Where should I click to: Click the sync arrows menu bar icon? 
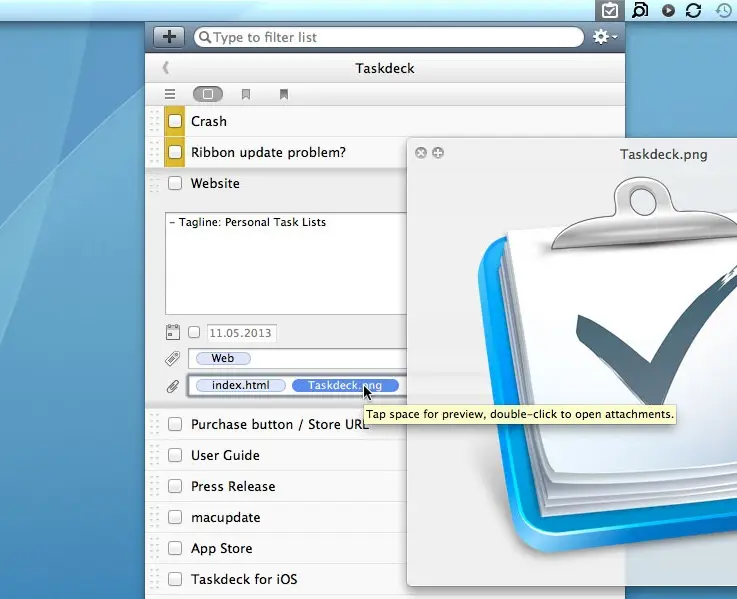point(694,10)
